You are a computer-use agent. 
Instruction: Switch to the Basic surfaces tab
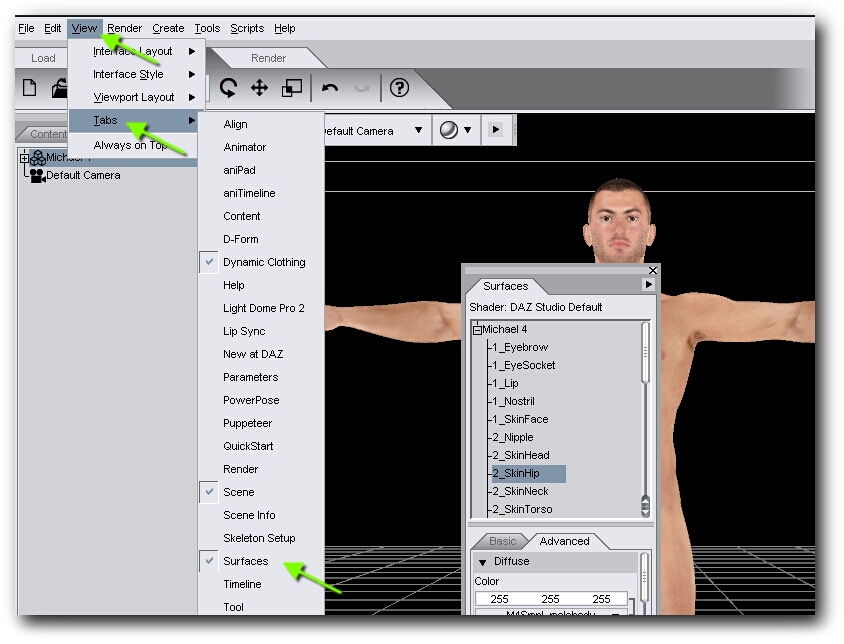[x=502, y=541]
